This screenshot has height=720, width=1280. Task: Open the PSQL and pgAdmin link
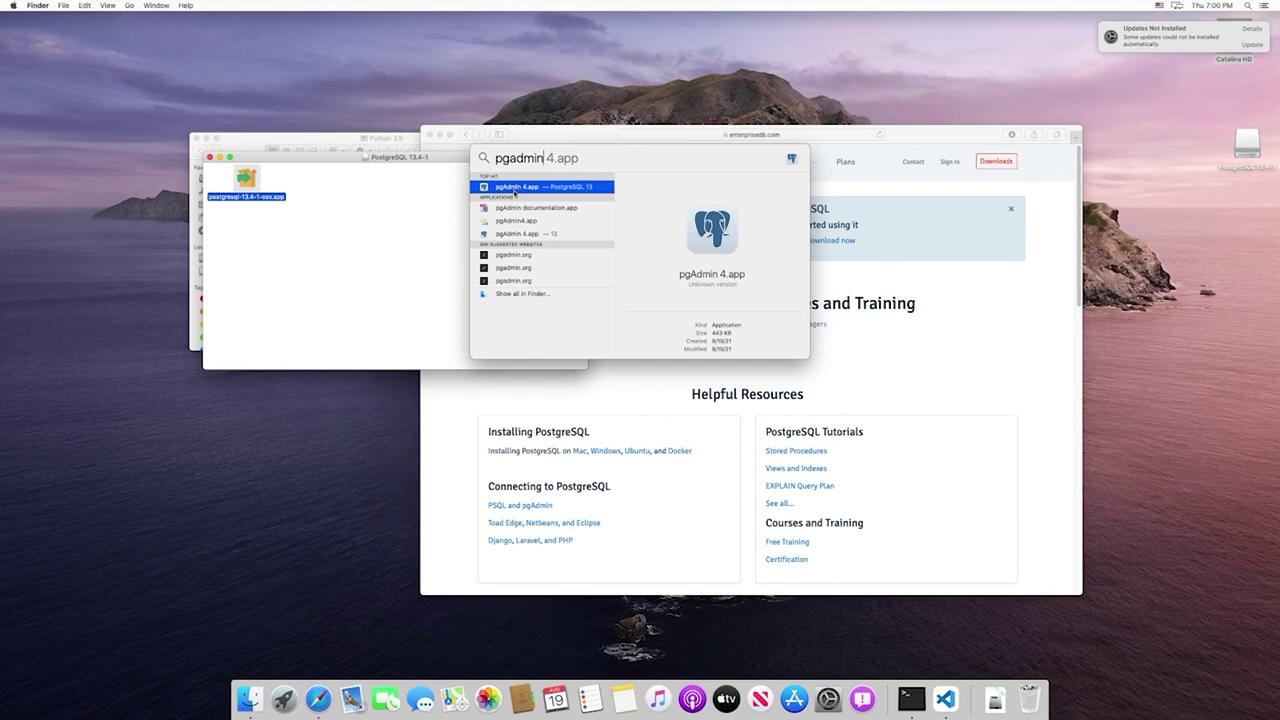coord(520,505)
